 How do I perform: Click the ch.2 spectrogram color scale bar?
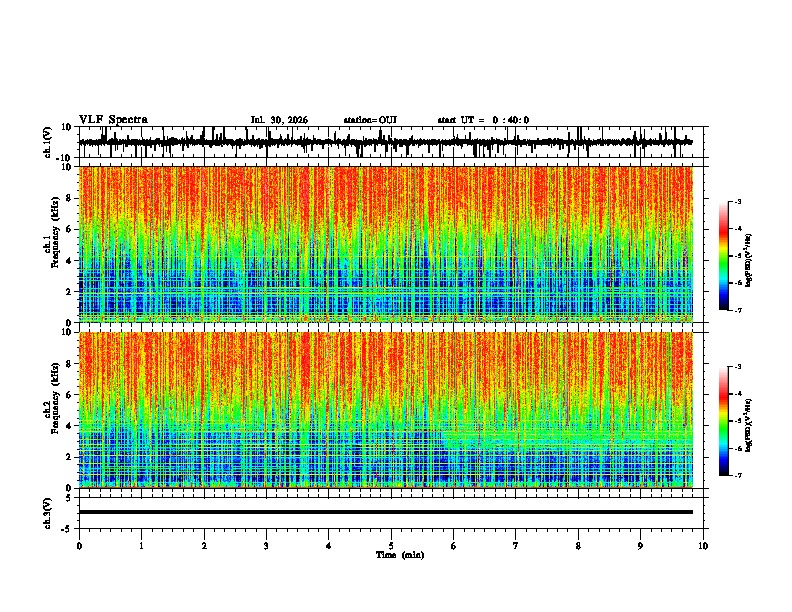[x=723, y=421]
